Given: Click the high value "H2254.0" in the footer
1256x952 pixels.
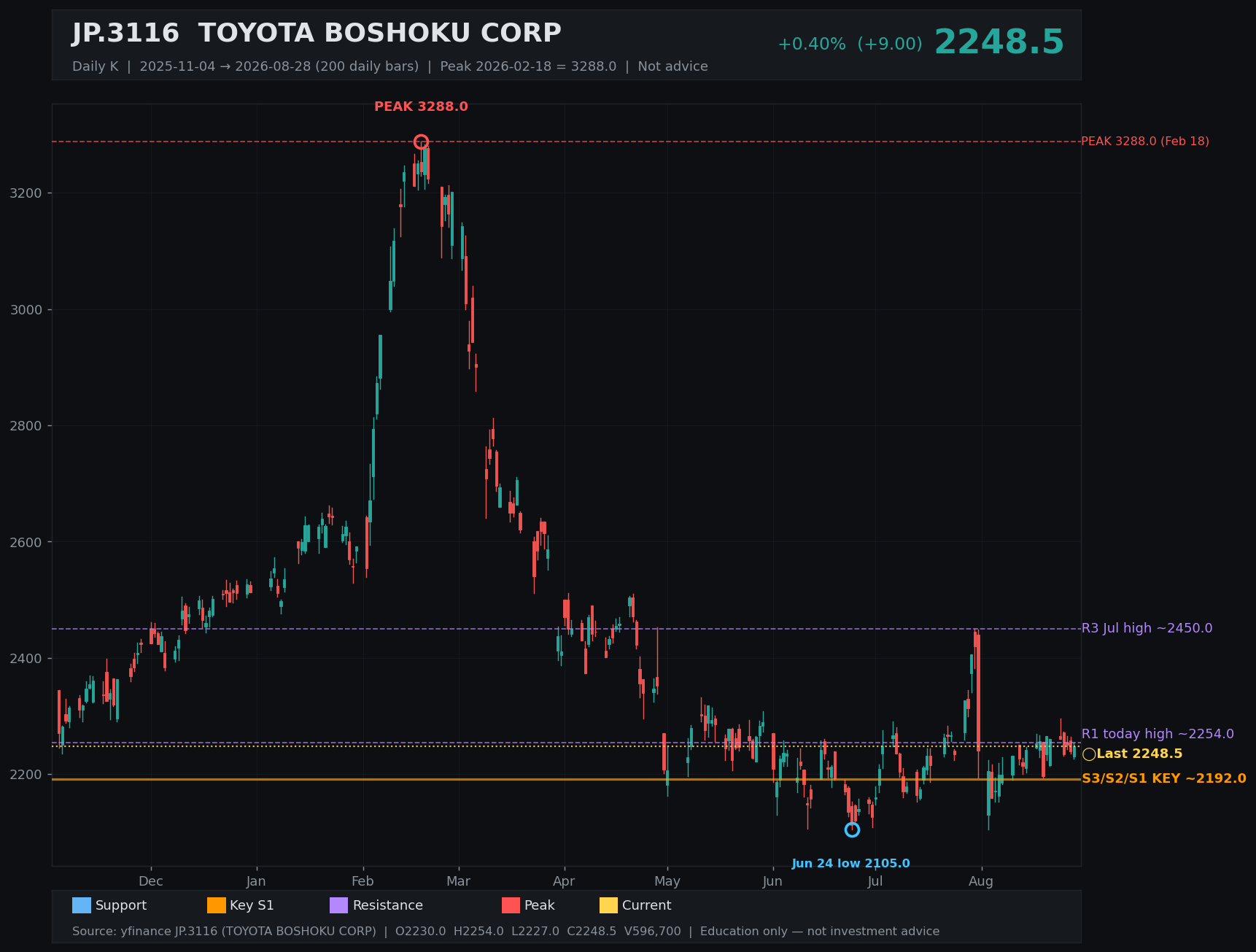Looking at the screenshot, I should 478,932.
